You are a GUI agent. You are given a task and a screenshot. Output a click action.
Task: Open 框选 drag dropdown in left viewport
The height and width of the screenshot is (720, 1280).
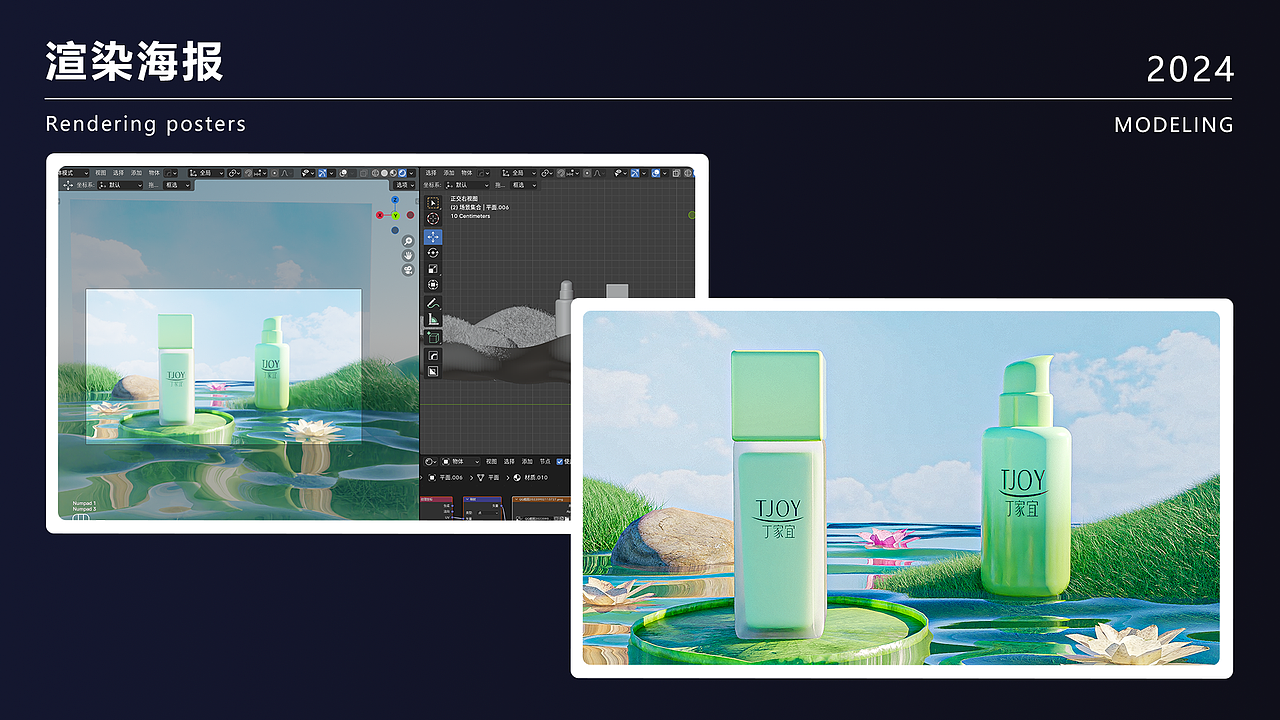click(176, 185)
